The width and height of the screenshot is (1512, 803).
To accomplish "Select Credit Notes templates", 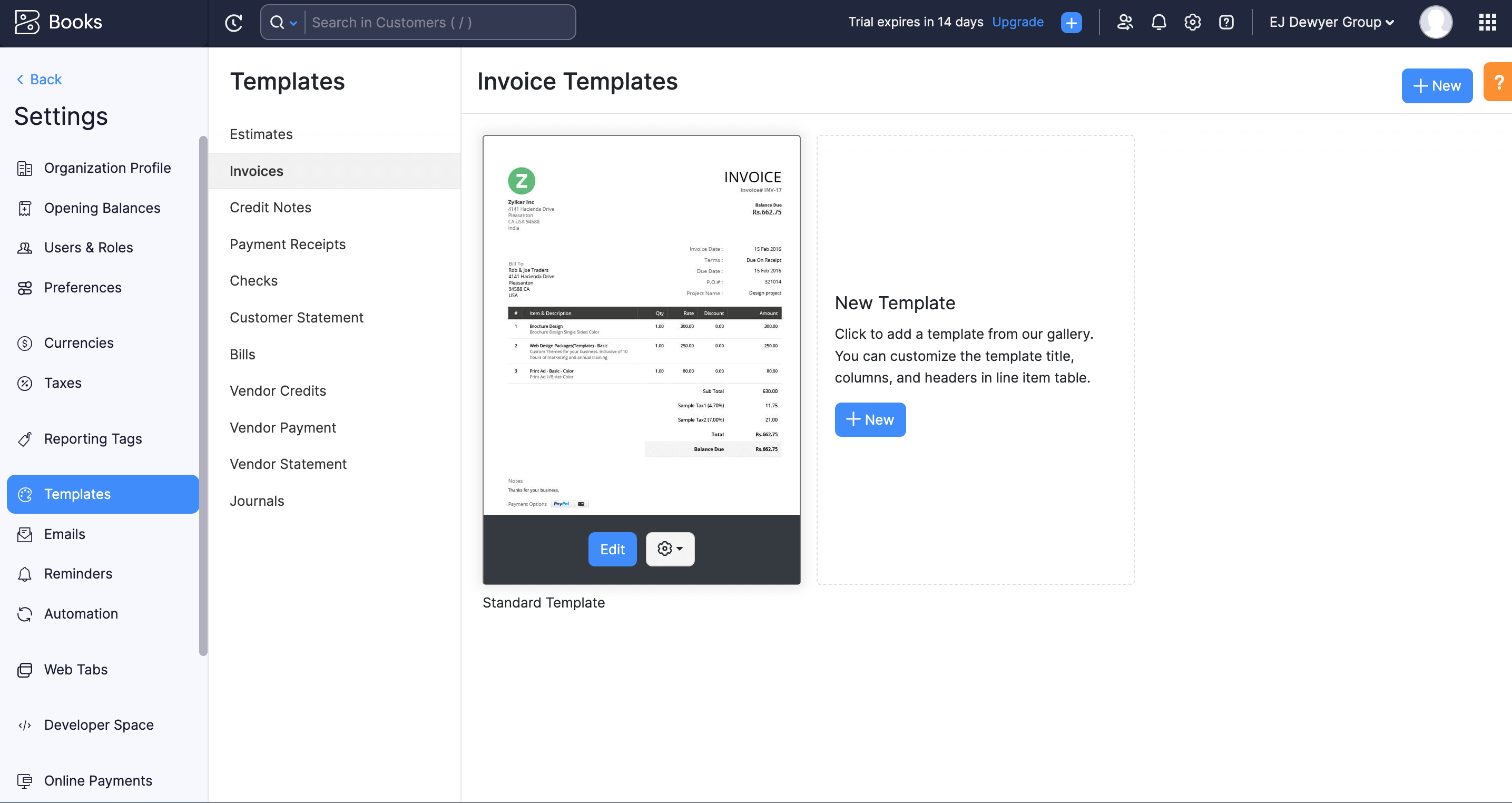I will pos(335,208).
